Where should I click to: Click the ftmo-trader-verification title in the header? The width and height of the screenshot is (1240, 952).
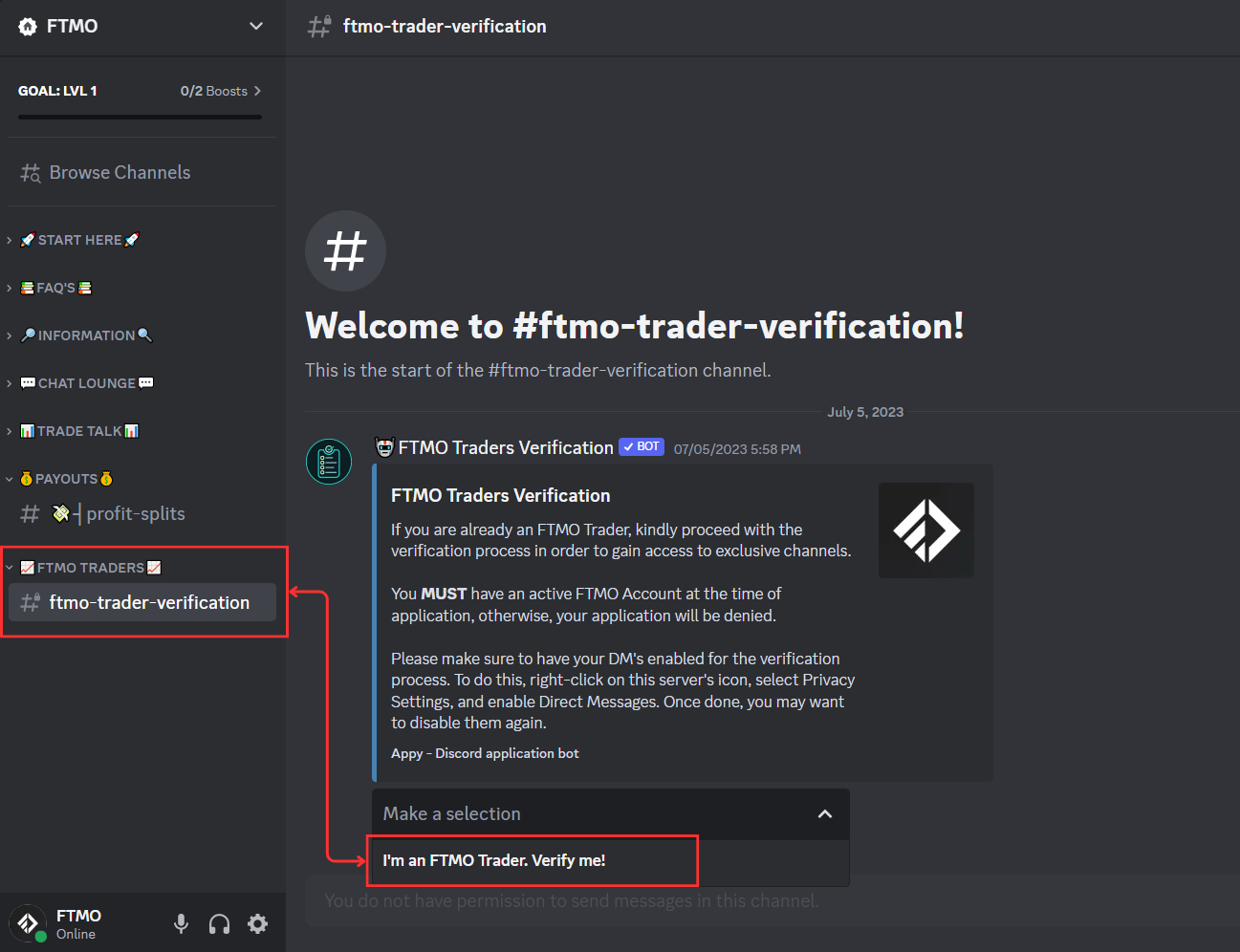point(445,27)
